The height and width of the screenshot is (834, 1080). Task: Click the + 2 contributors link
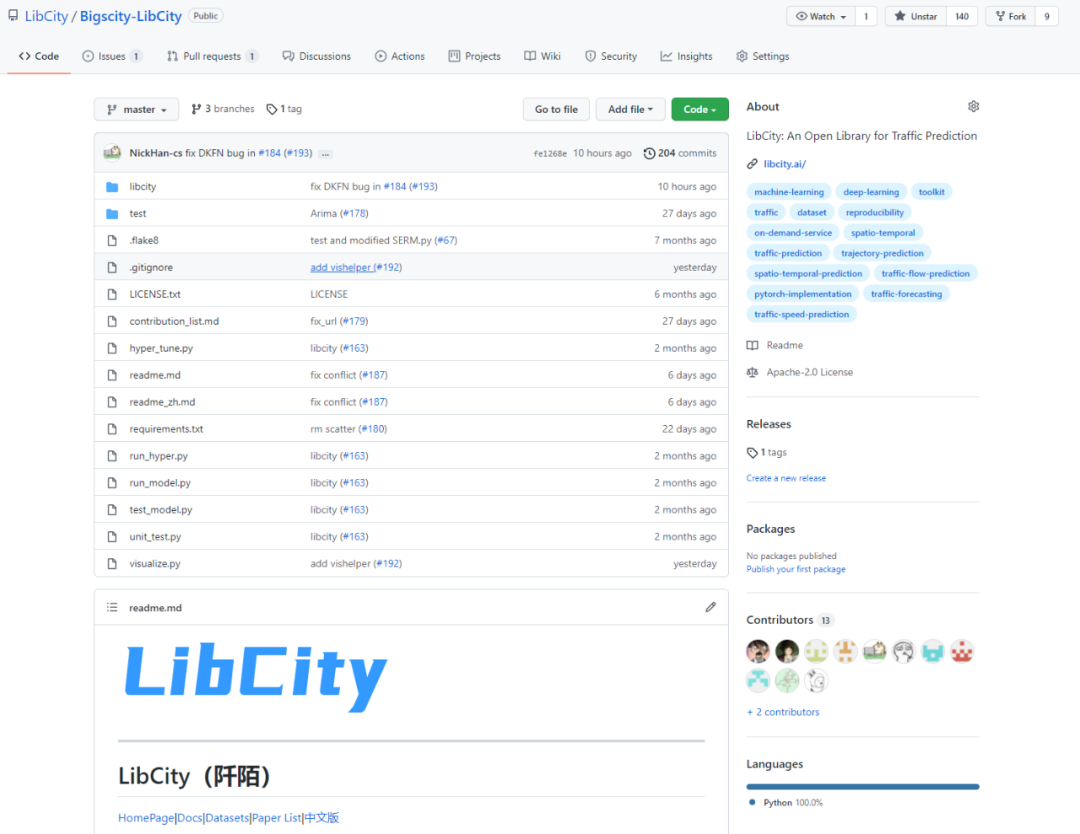tap(783, 712)
